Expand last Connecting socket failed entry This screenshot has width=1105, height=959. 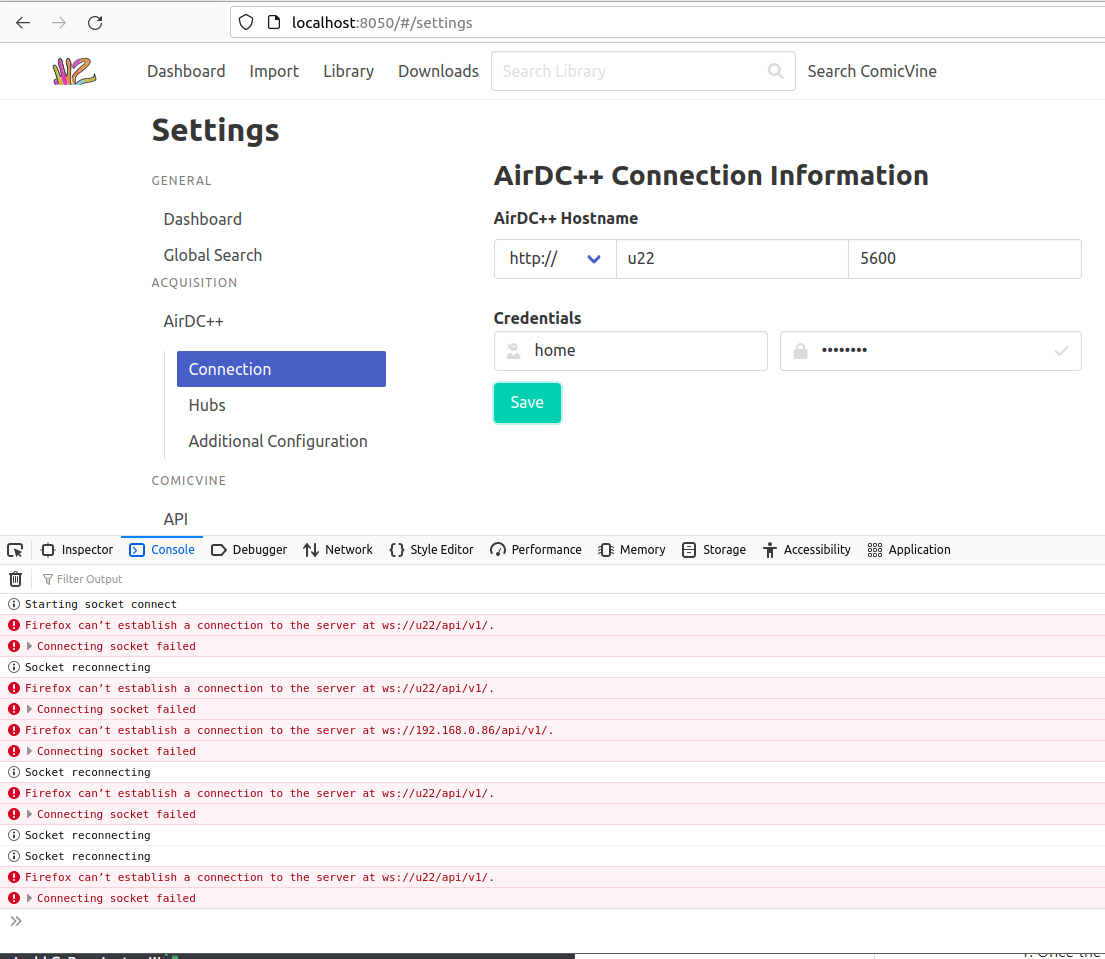(x=30, y=898)
